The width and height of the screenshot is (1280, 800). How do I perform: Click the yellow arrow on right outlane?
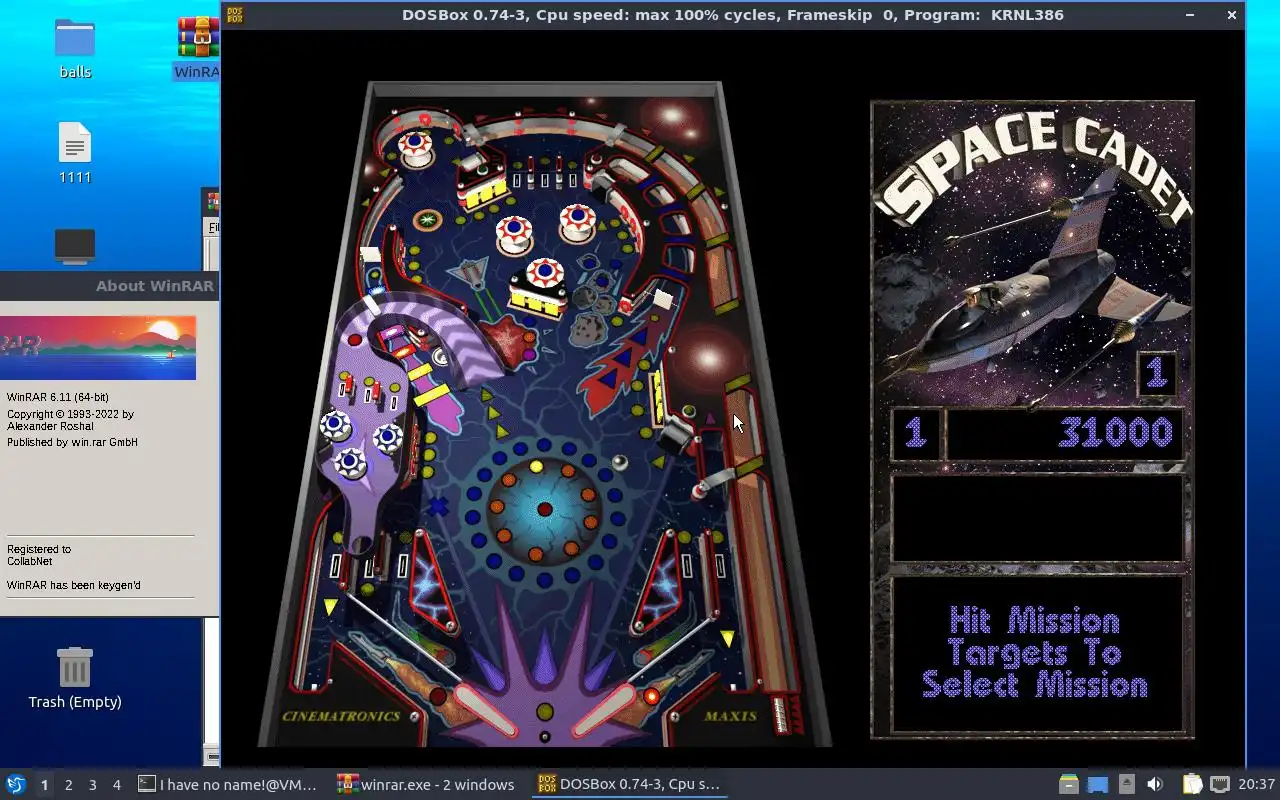[x=728, y=638]
